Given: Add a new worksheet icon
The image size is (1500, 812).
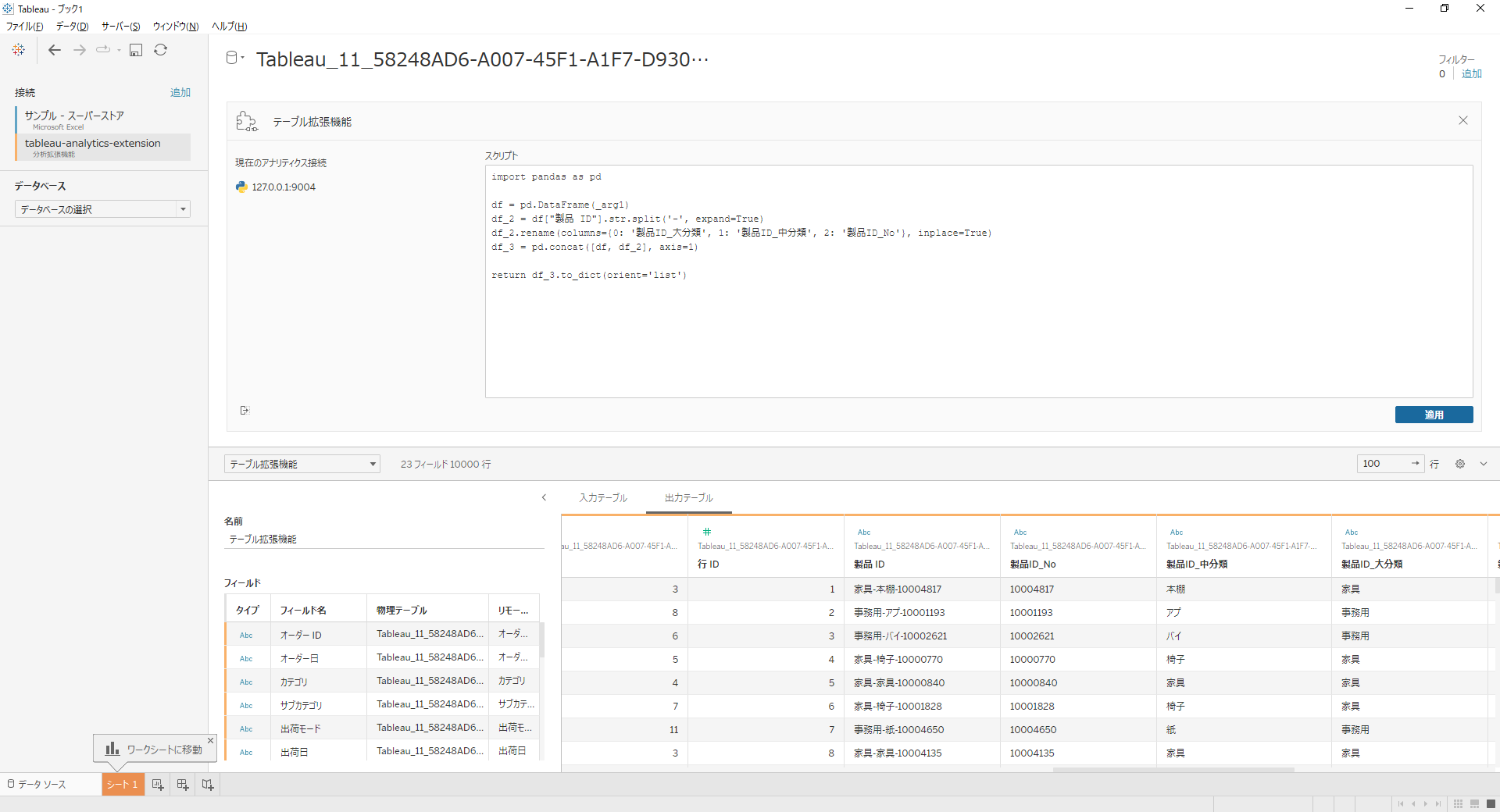Looking at the screenshot, I should pos(158,785).
